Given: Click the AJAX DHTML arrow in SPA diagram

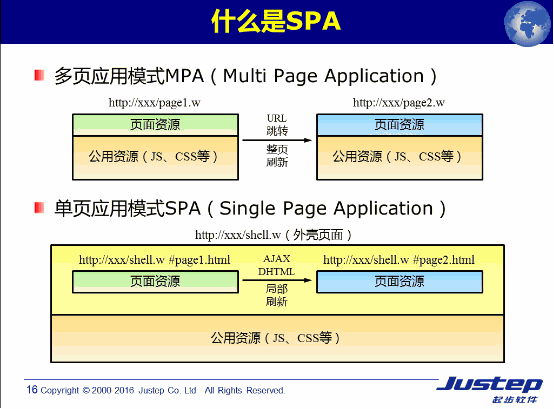Looking at the screenshot, I should pyautogui.click(x=277, y=280).
